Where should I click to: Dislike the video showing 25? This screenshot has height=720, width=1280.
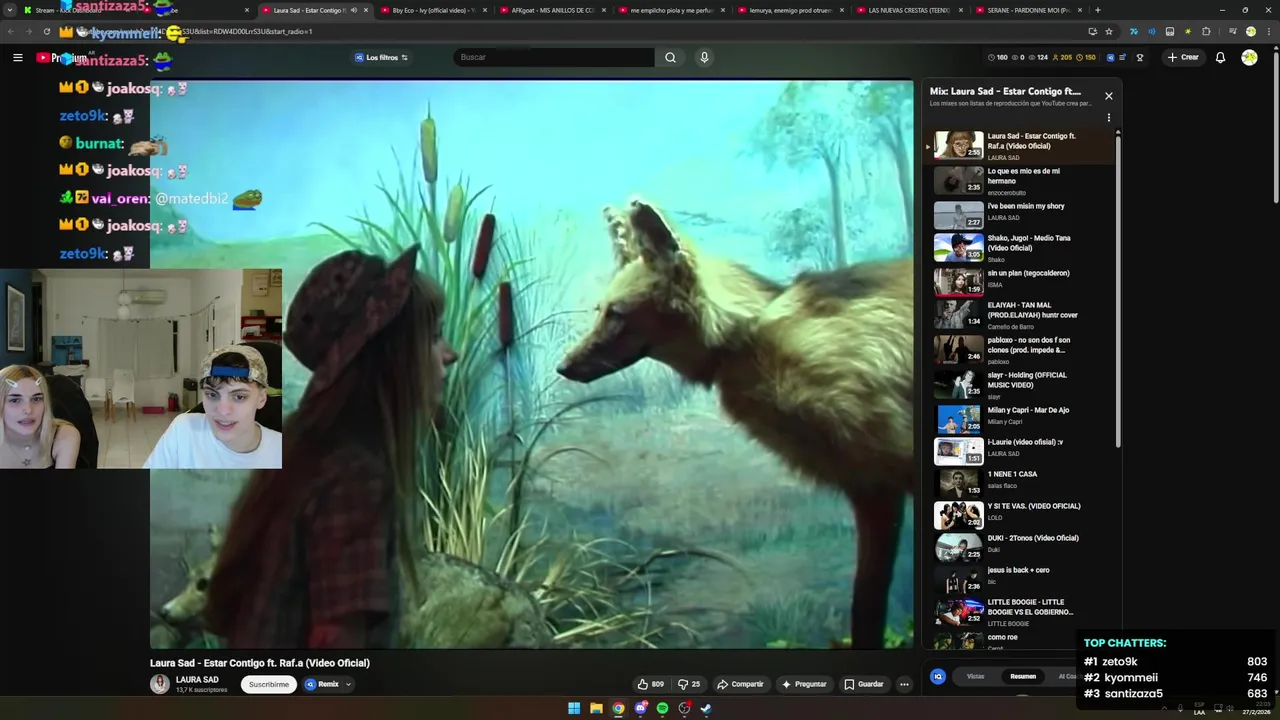pyautogui.click(x=689, y=684)
